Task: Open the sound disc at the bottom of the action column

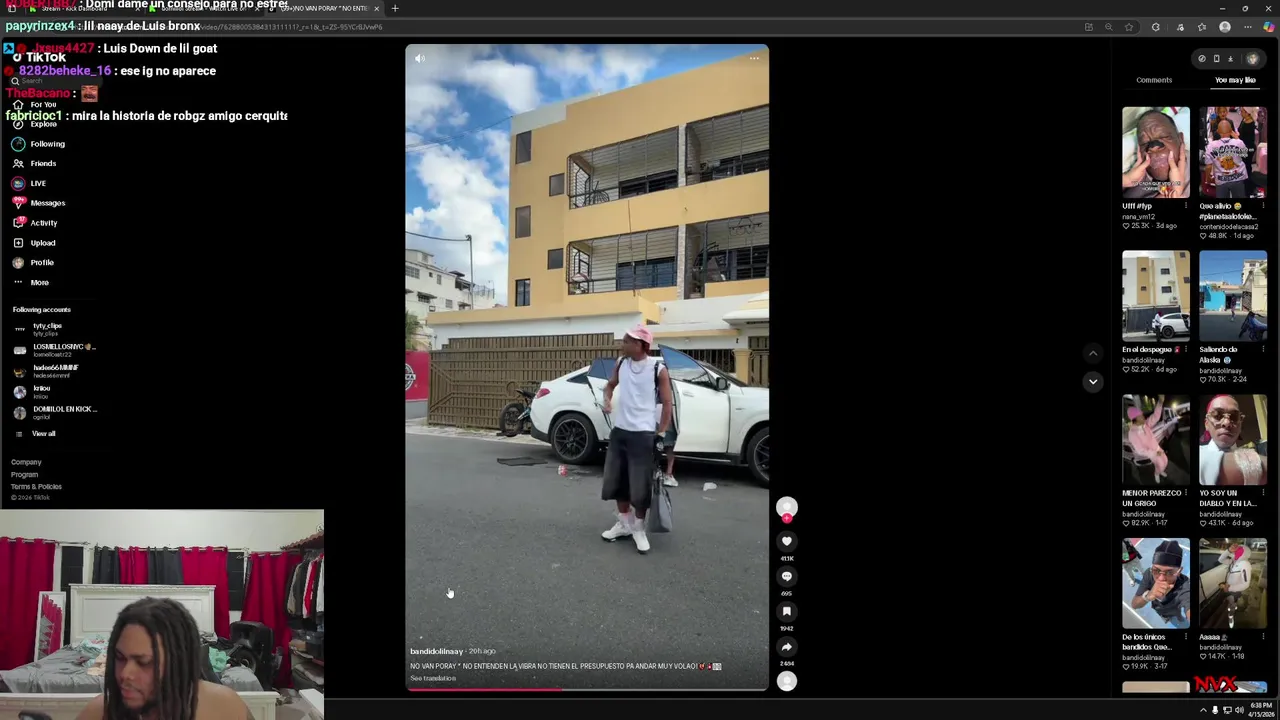Action: [787, 681]
